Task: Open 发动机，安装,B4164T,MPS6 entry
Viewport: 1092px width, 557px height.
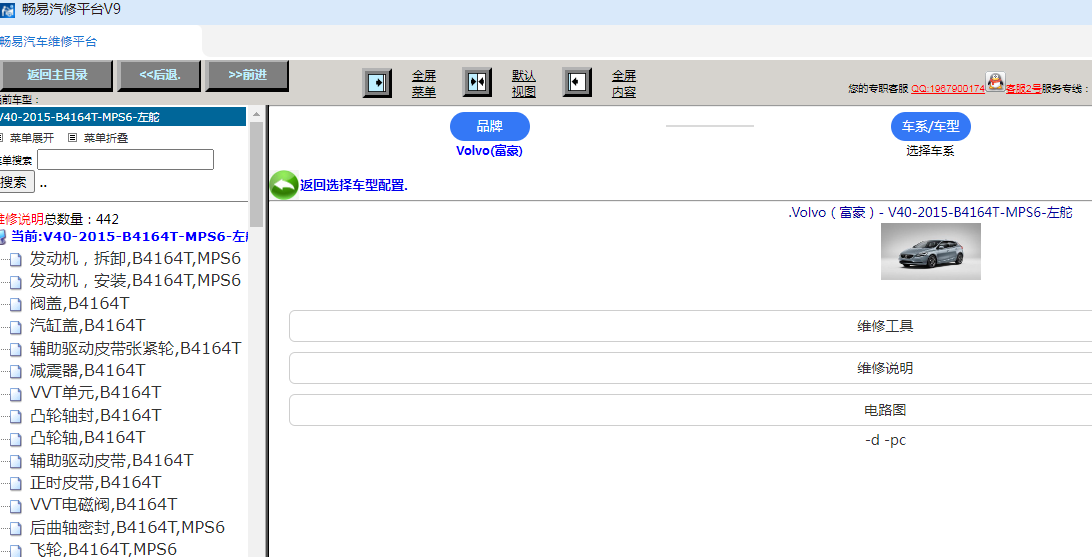Action: pyautogui.click(x=135, y=281)
